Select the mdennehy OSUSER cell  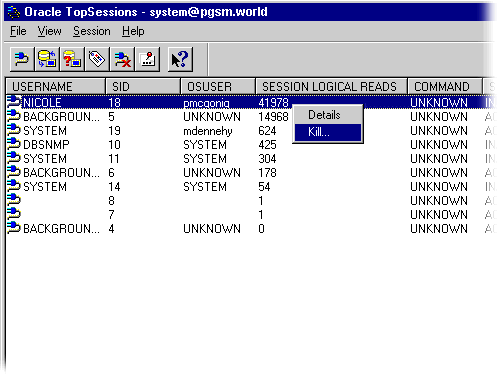pyautogui.click(x=208, y=131)
